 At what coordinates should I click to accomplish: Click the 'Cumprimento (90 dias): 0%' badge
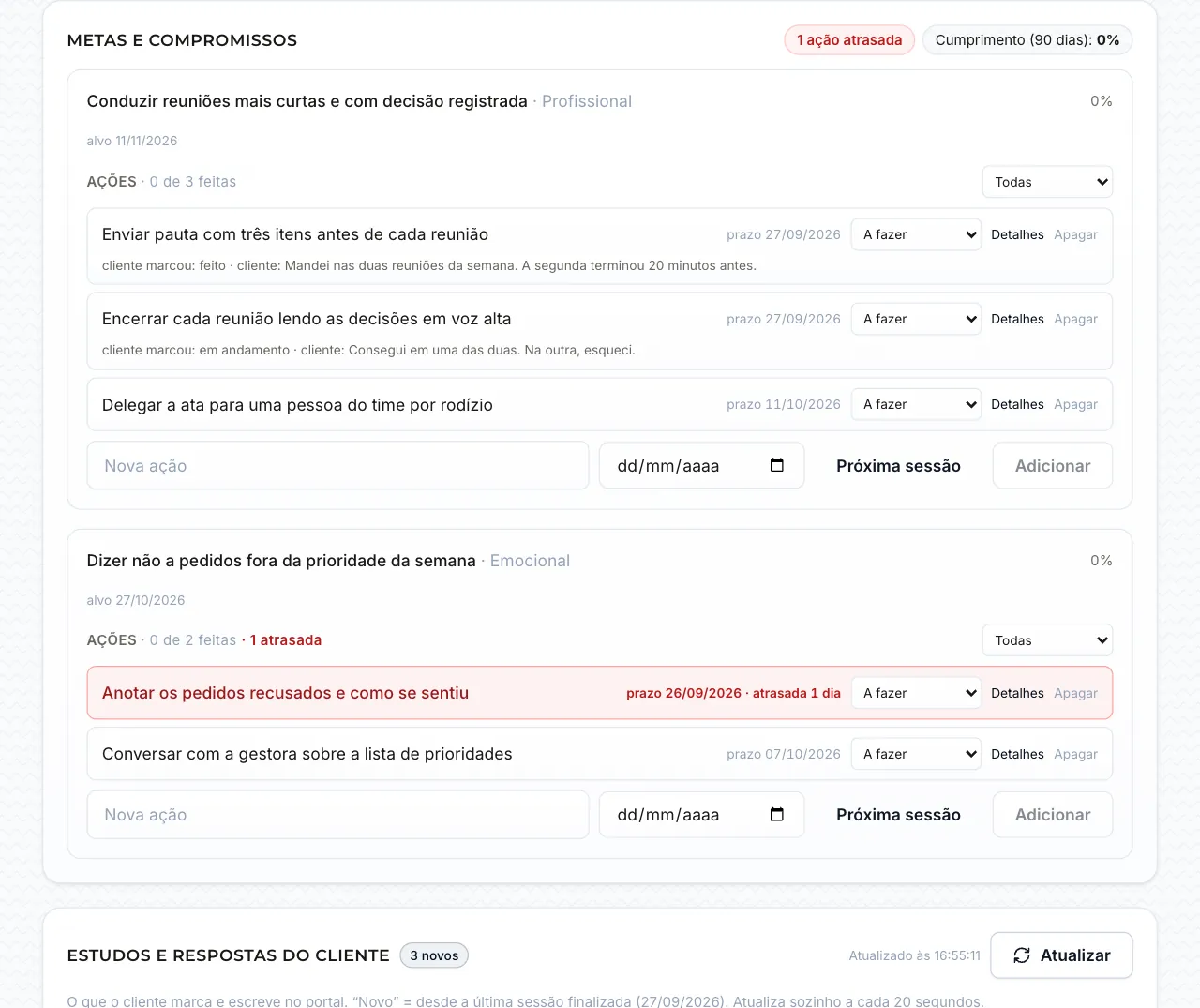[1027, 40]
